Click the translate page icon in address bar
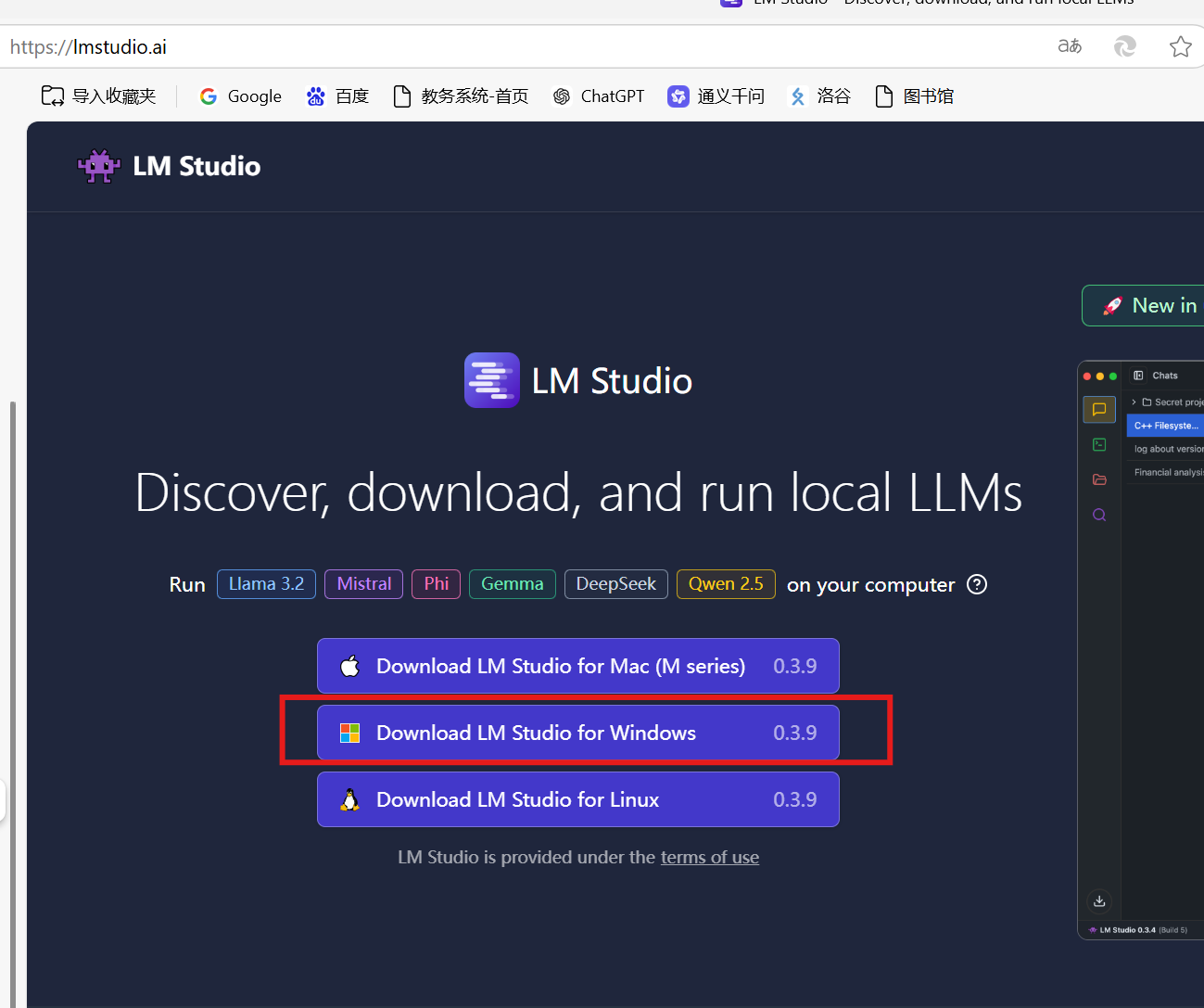This screenshot has width=1204, height=1008. coord(1070,46)
